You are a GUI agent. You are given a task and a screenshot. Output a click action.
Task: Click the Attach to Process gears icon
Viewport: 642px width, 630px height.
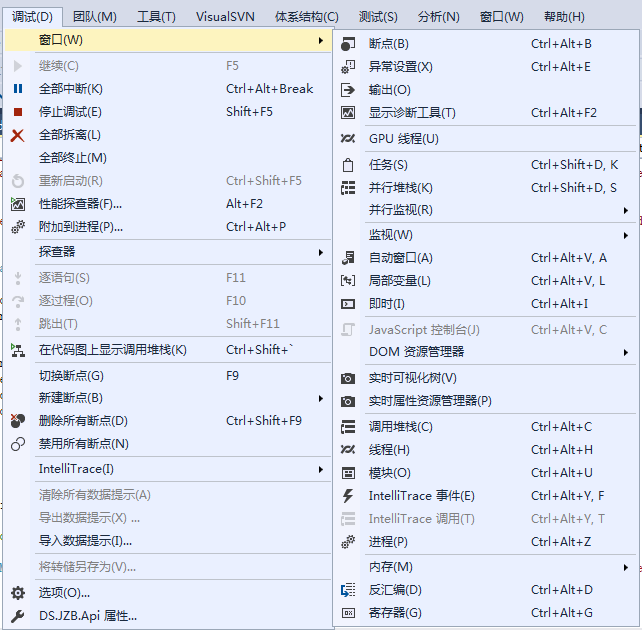[x=18, y=227]
